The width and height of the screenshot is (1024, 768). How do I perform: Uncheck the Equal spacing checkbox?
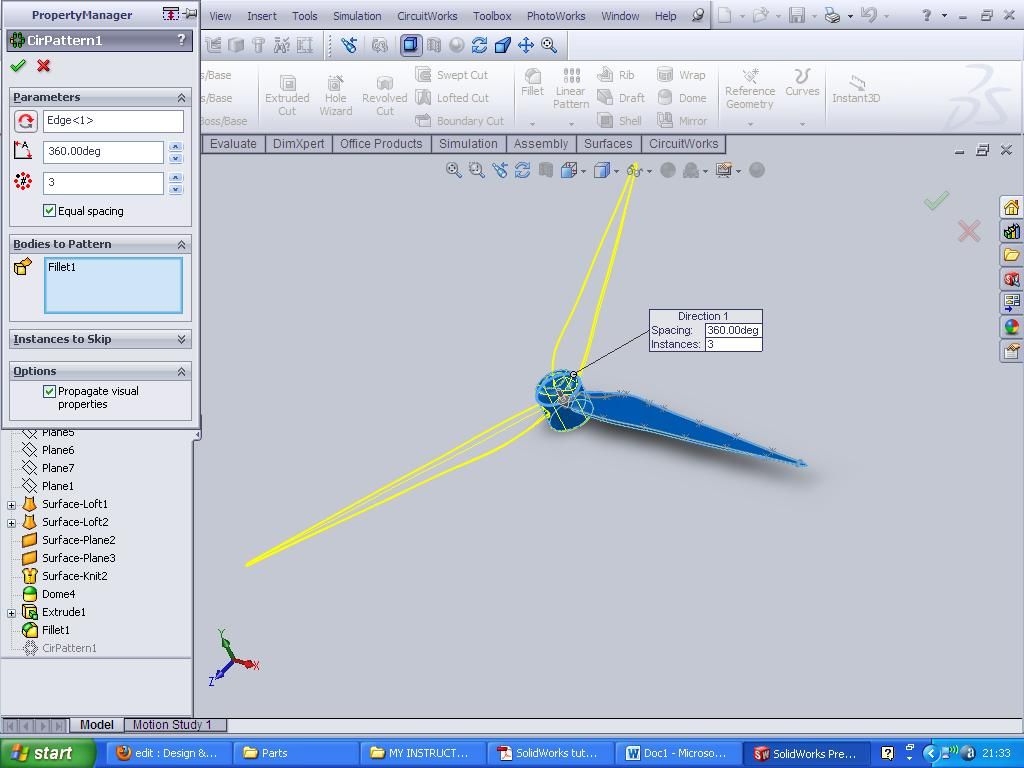point(50,211)
